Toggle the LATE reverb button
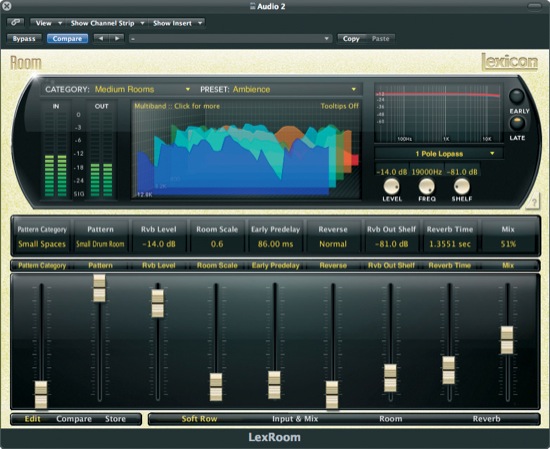This screenshot has width=550, height=449. pyautogui.click(x=517, y=123)
